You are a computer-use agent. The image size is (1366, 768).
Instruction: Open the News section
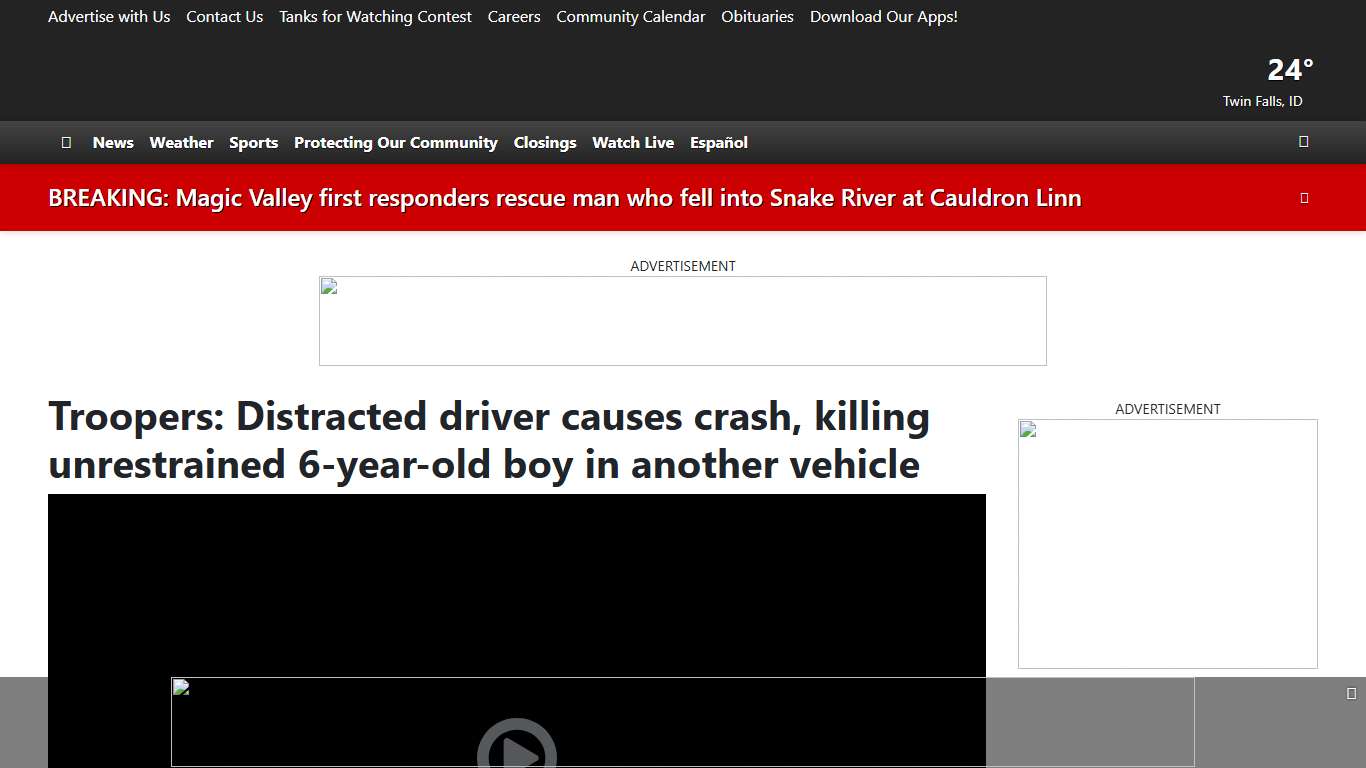coord(113,142)
